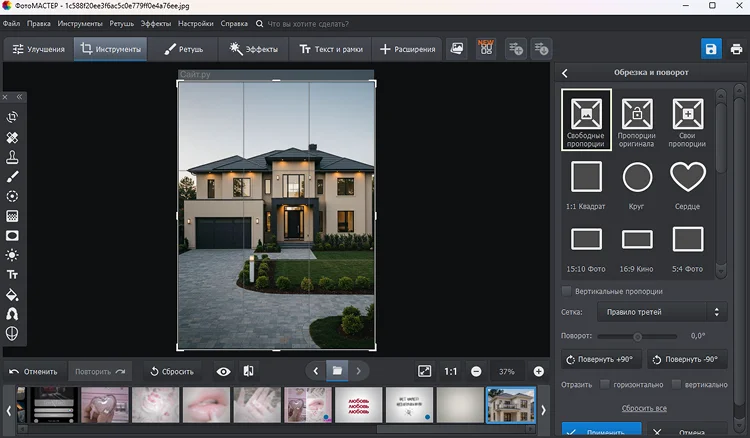The width and height of the screenshot is (750, 438).
Task: Toggle Отразить горизонтально checkbox
Action: point(605,384)
